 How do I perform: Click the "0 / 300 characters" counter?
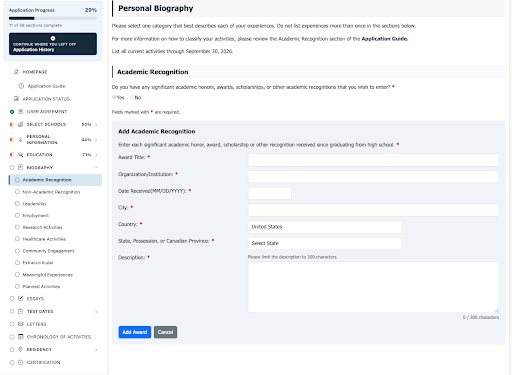pos(481,317)
